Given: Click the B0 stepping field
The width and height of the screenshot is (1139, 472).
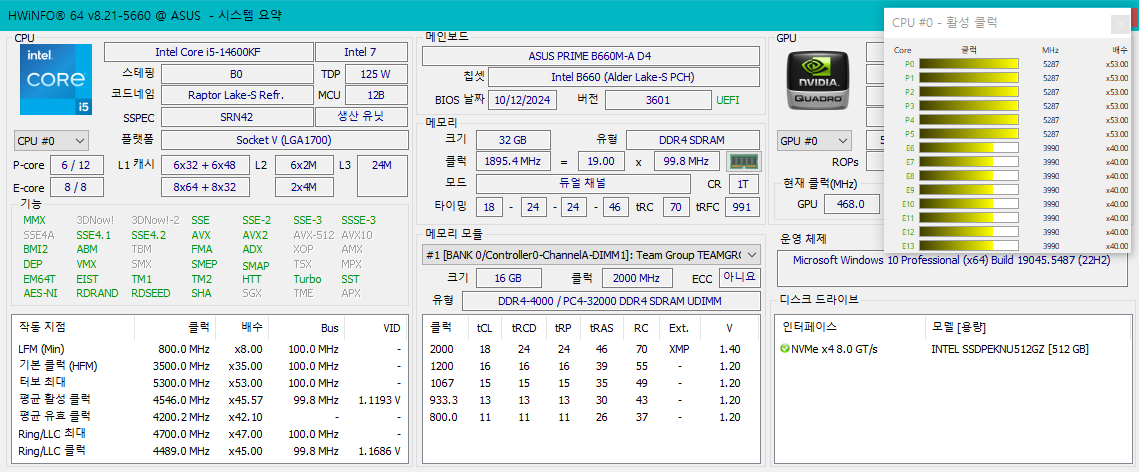Looking at the screenshot, I should (236, 74).
